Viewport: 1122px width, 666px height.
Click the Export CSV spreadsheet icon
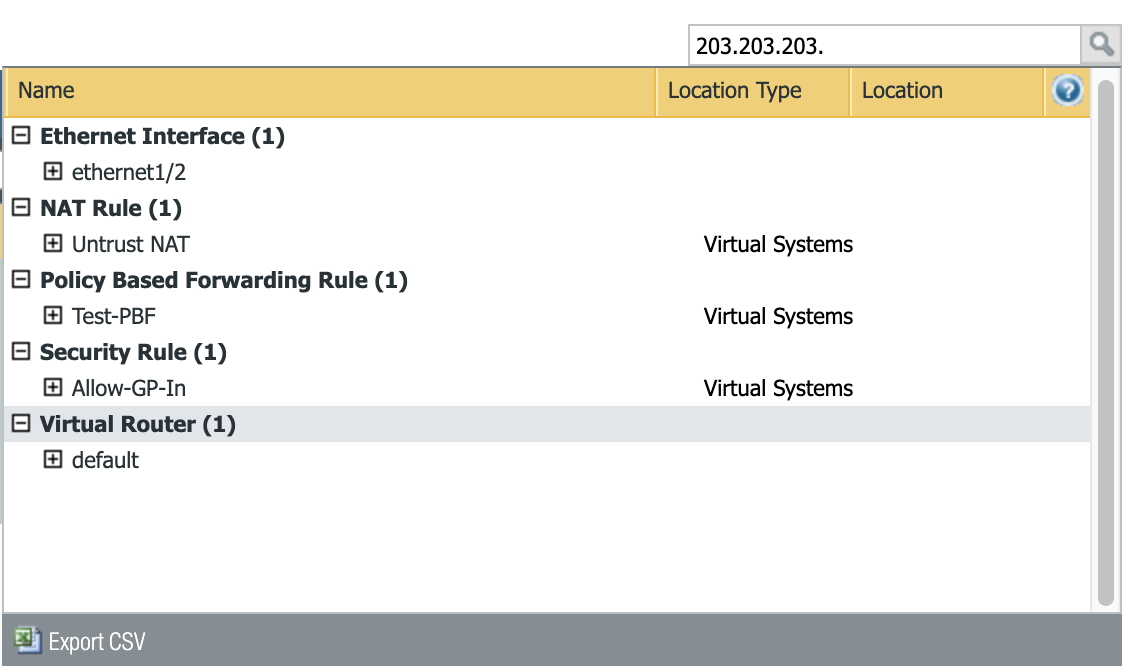pos(26,640)
